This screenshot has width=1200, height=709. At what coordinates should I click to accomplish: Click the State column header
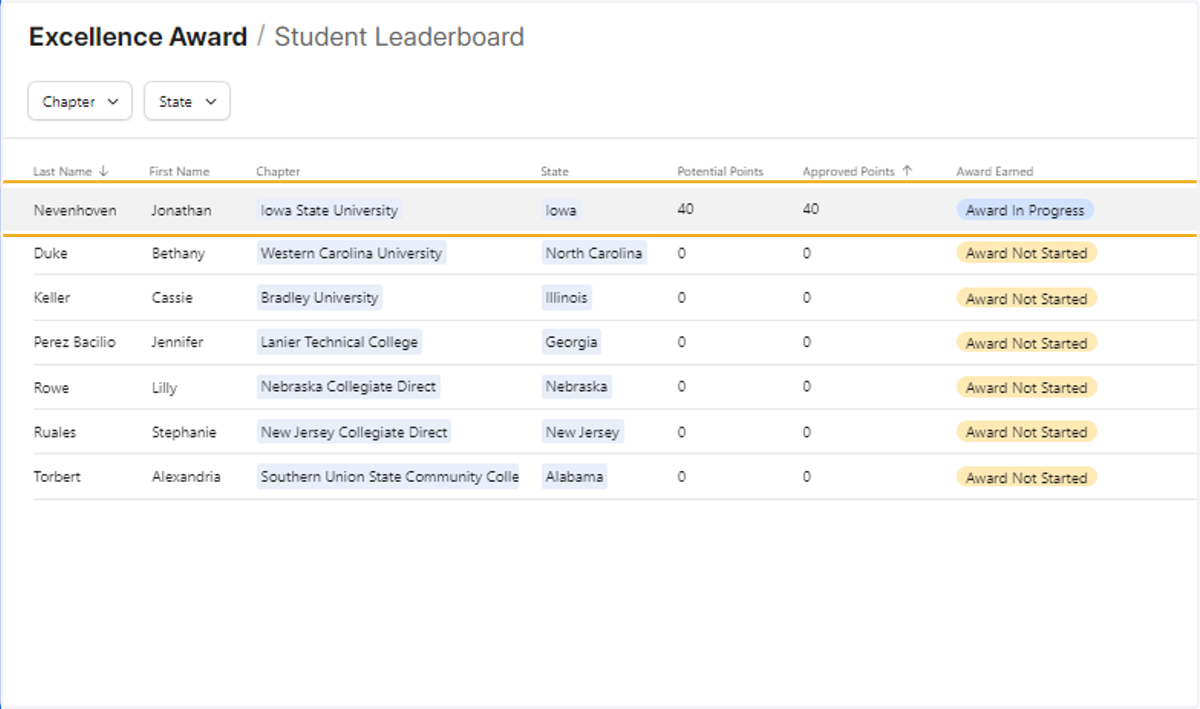(x=555, y=171)
